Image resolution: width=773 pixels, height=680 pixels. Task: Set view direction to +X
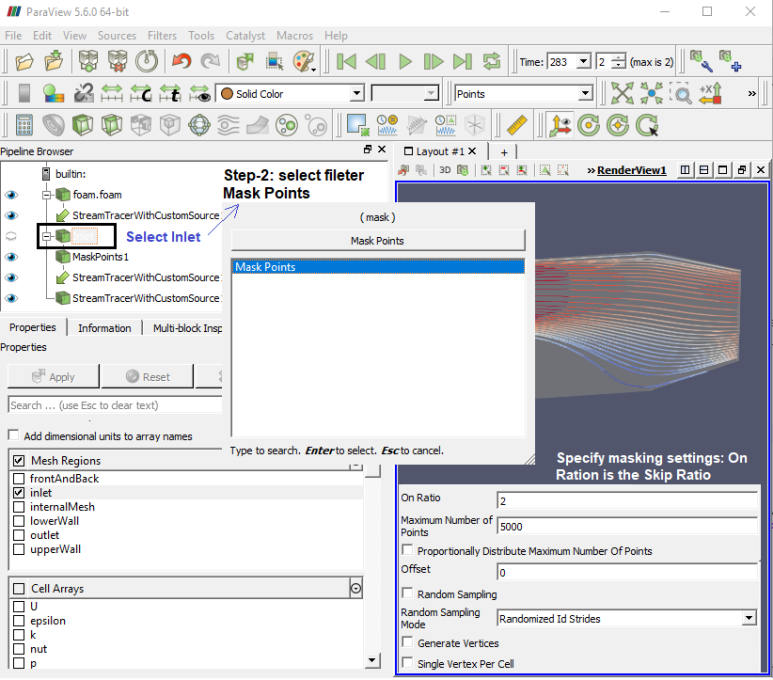[710, 93]
